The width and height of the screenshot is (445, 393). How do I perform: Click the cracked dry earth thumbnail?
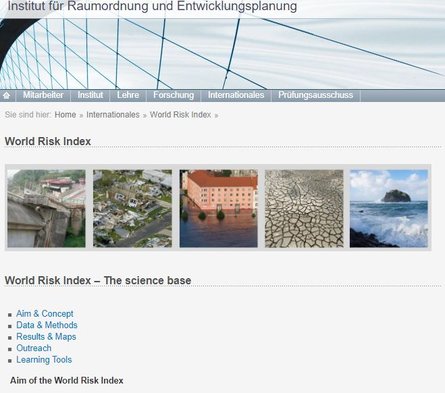point(304,208)
